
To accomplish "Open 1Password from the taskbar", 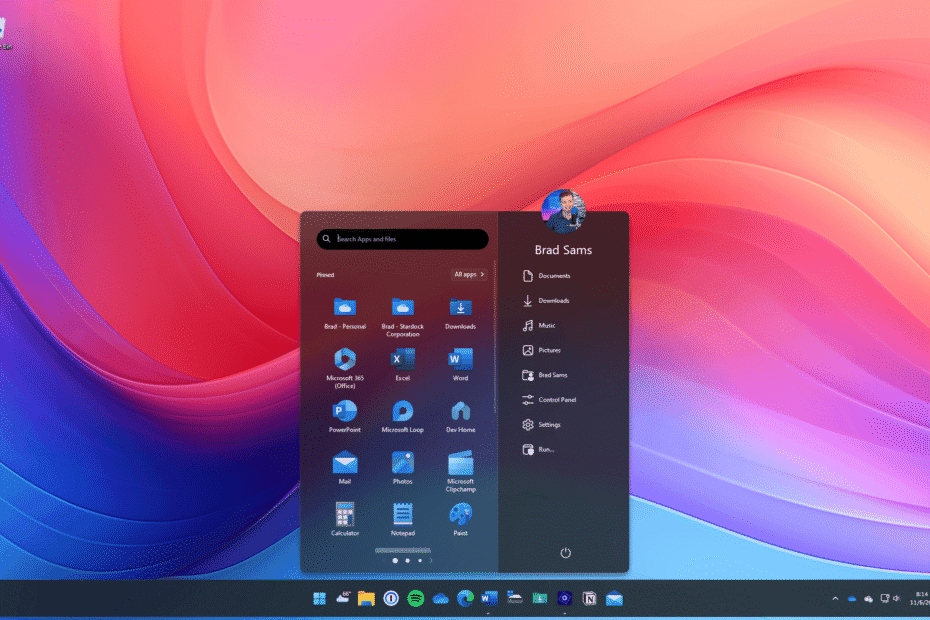I will point(392,598).
